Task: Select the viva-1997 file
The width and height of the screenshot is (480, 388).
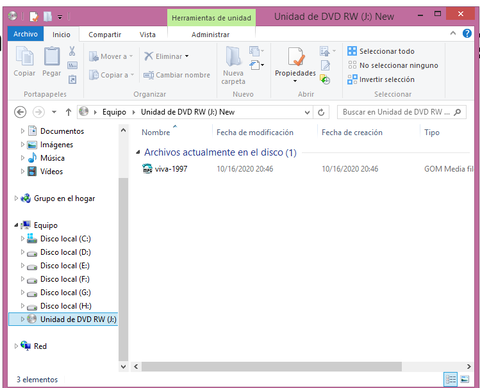Action: click(x=165, y=169)
